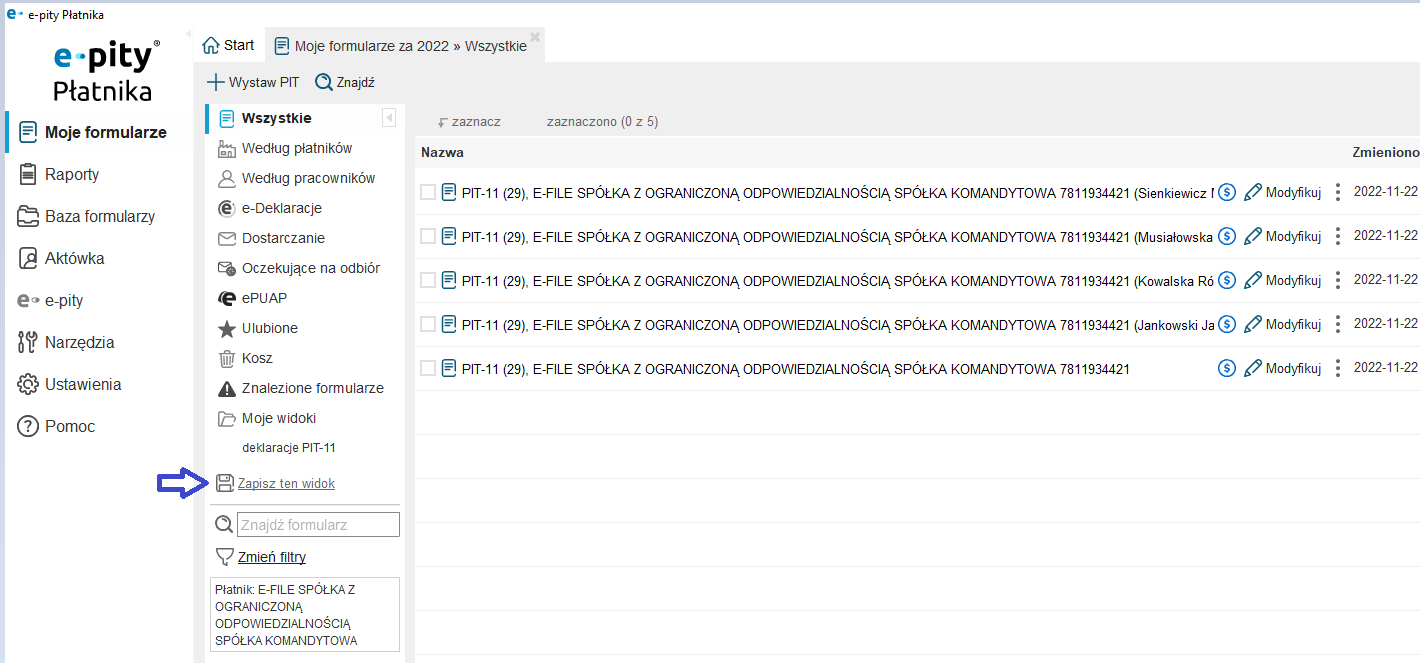This screenshot has width=1420, height=663.
Task: Switch to the Start tab
Action: (229, 45)
